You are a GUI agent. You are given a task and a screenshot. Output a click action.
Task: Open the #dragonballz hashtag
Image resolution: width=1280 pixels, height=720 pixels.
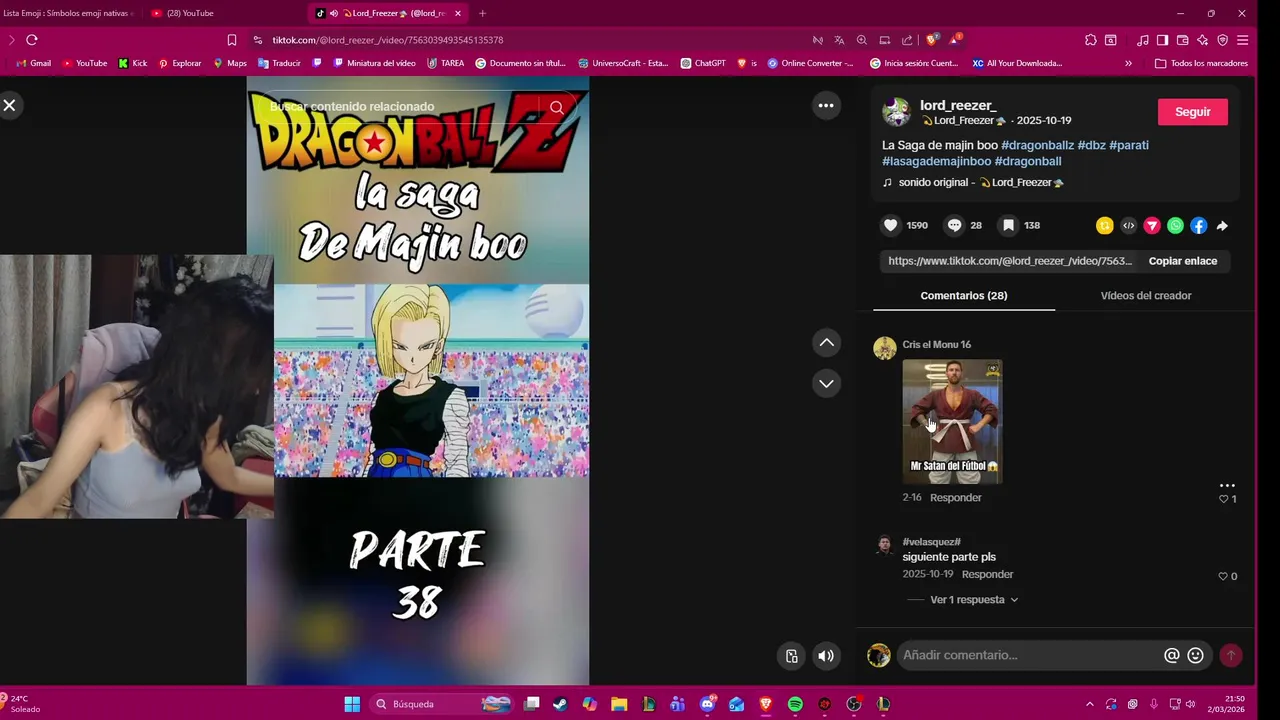click(1037, 145)
